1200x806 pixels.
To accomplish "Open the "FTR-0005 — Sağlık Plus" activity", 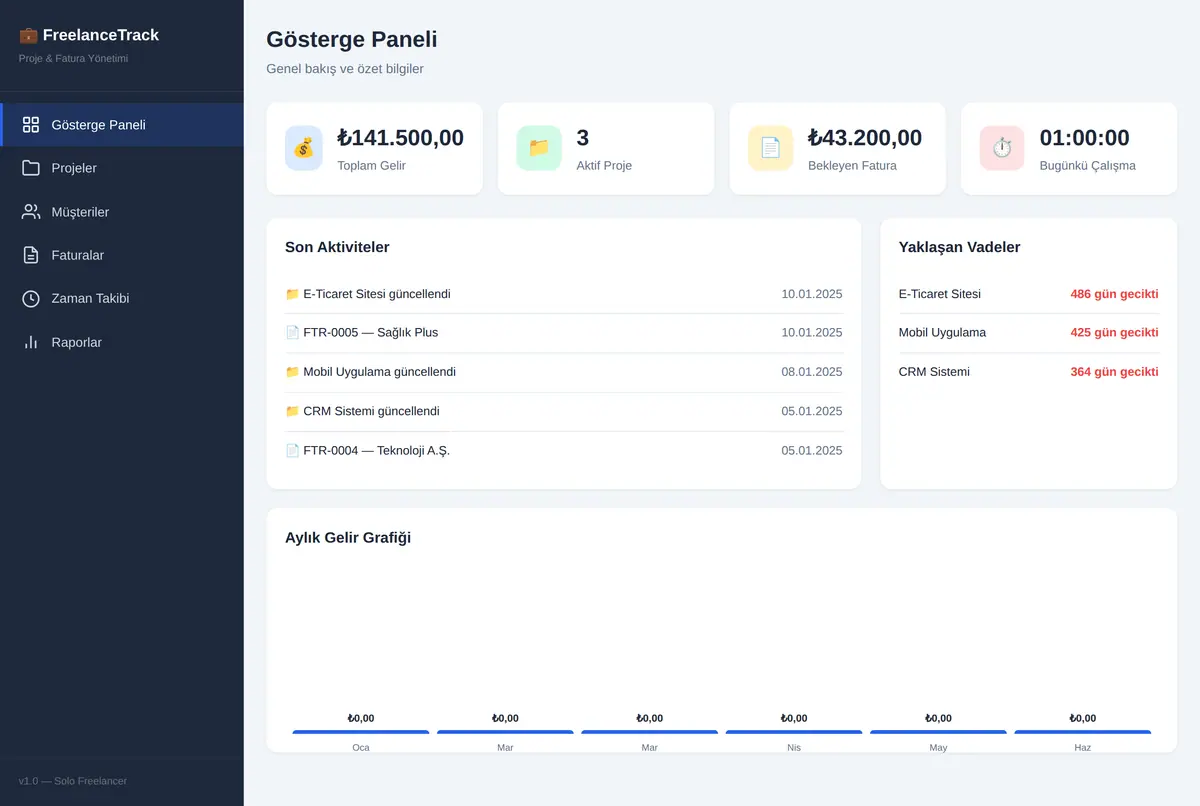I will point(564,333).
